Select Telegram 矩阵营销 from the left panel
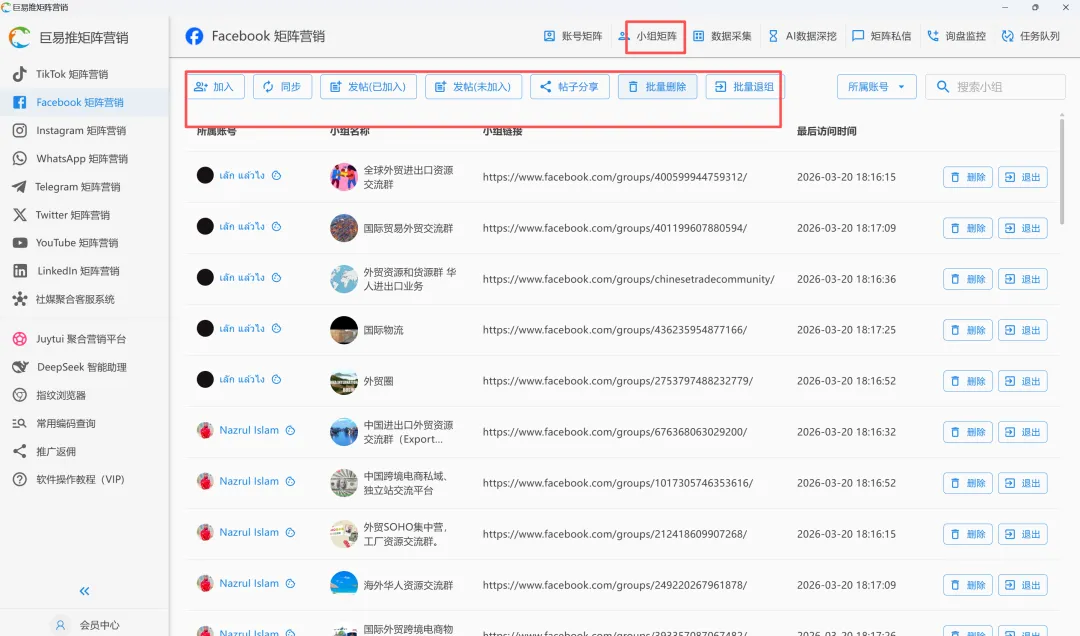Viewport: 1080px width, 636px height. point(82,186)
